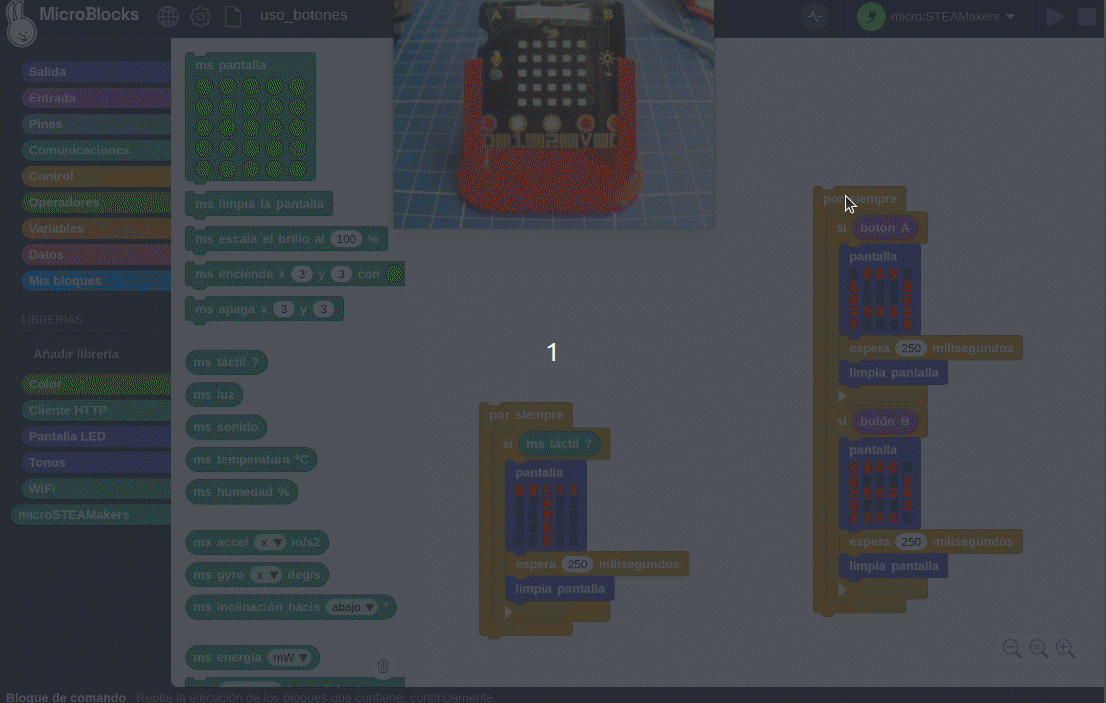Image resolution: width=1106 pixels, height=703 pixels.
Task: Open the file menu page icon
Action: point(233,16)
